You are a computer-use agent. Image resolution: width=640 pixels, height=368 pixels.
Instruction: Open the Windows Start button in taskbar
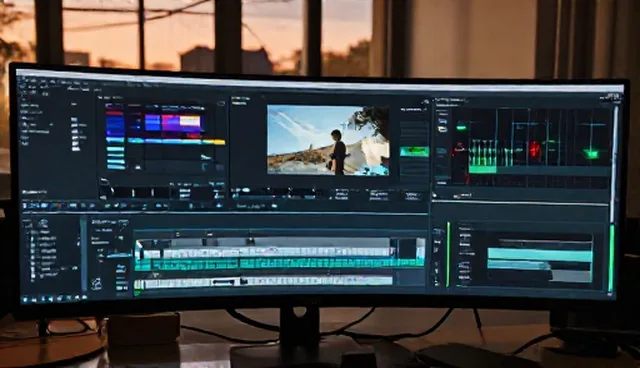tap(25, 299)
